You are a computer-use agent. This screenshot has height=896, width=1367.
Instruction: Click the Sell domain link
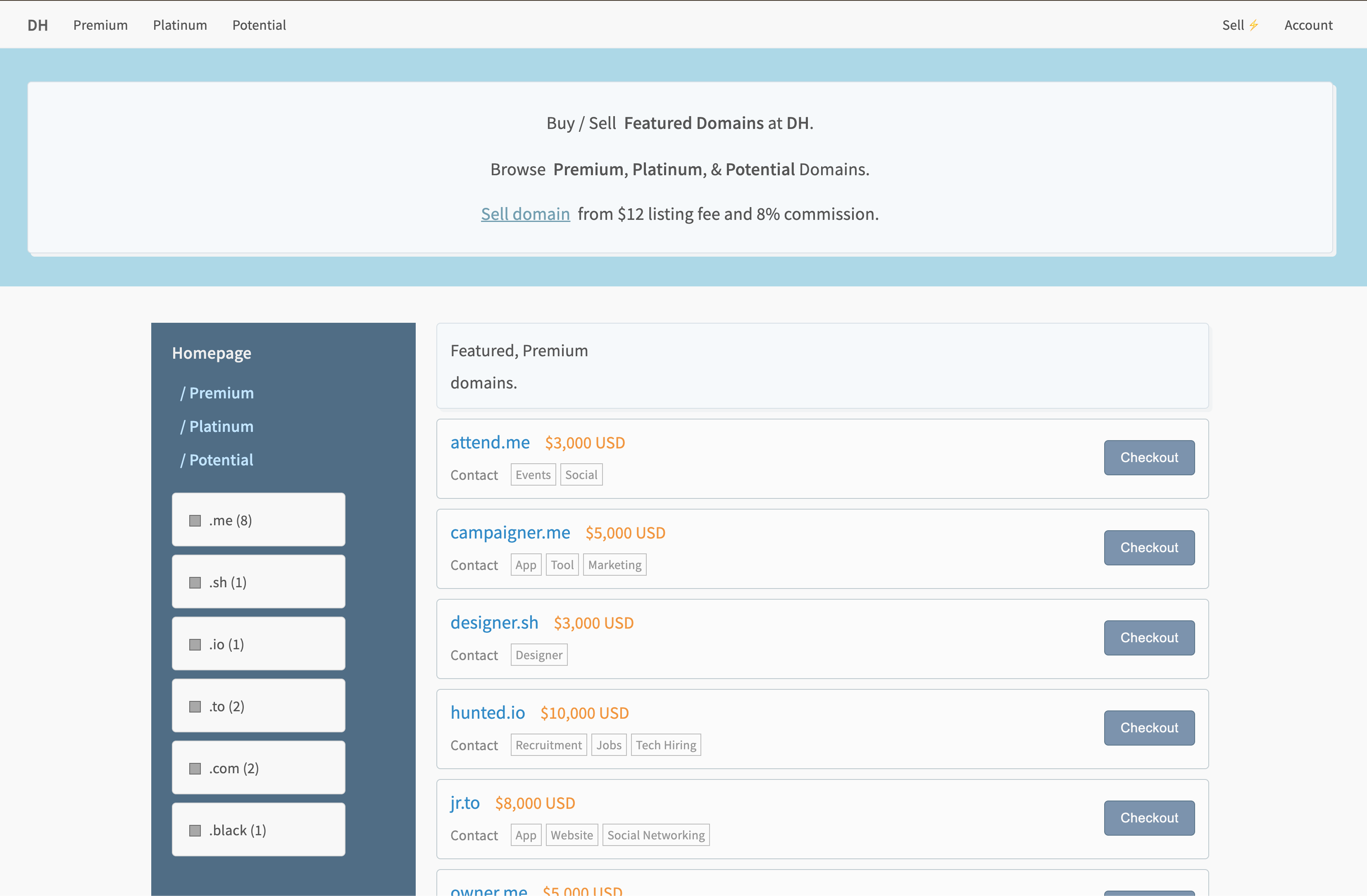525,214
